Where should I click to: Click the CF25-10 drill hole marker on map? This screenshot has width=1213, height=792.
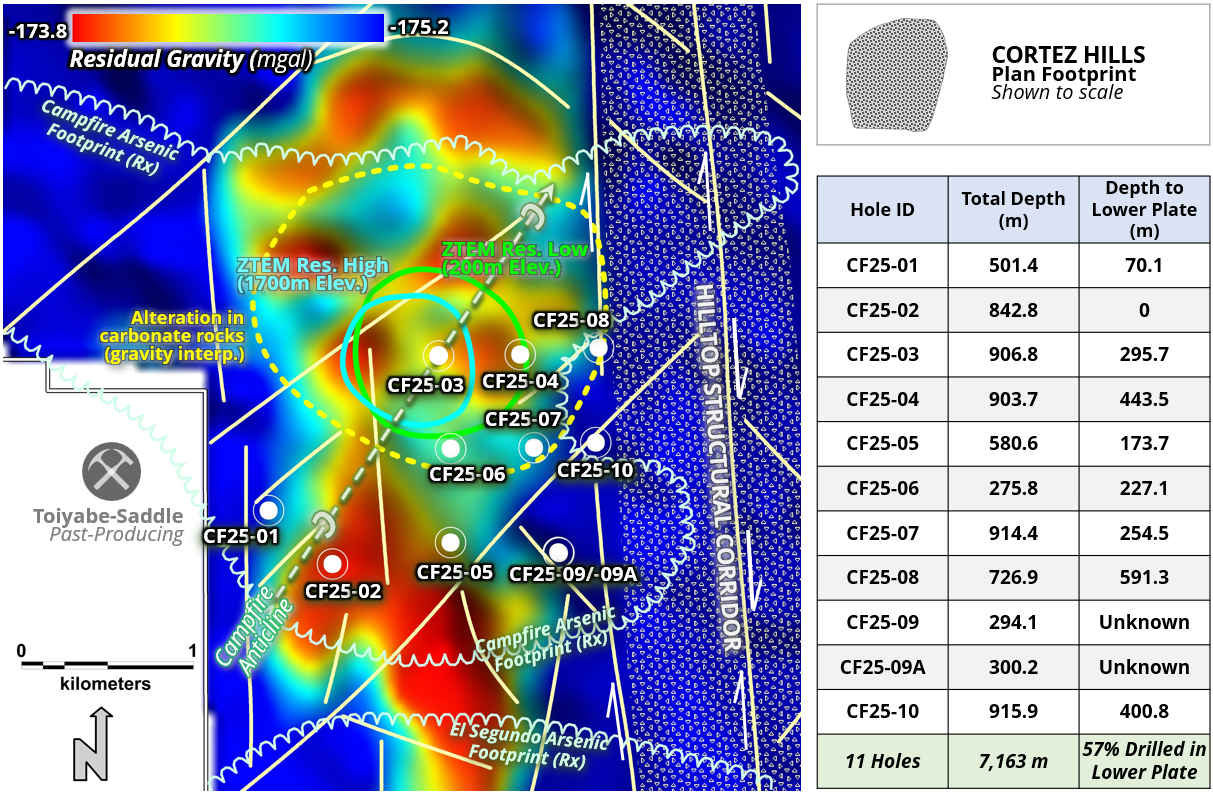[x=594, y=441]
